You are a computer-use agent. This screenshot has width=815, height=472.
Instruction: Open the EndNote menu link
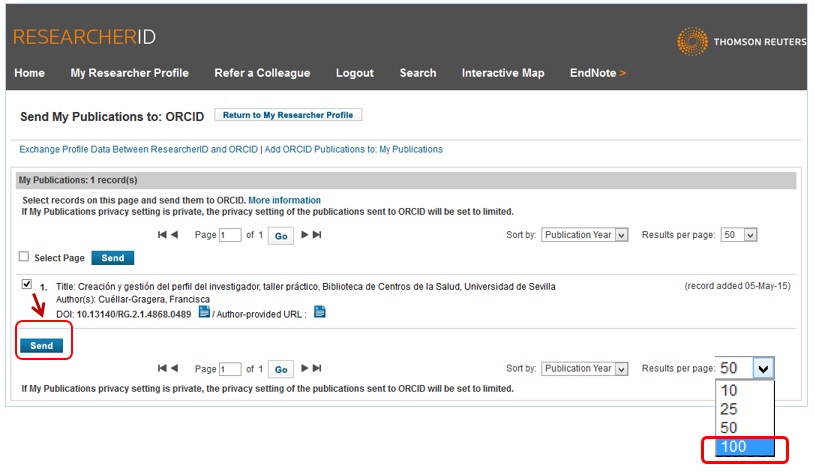click(x=598, y=73)
